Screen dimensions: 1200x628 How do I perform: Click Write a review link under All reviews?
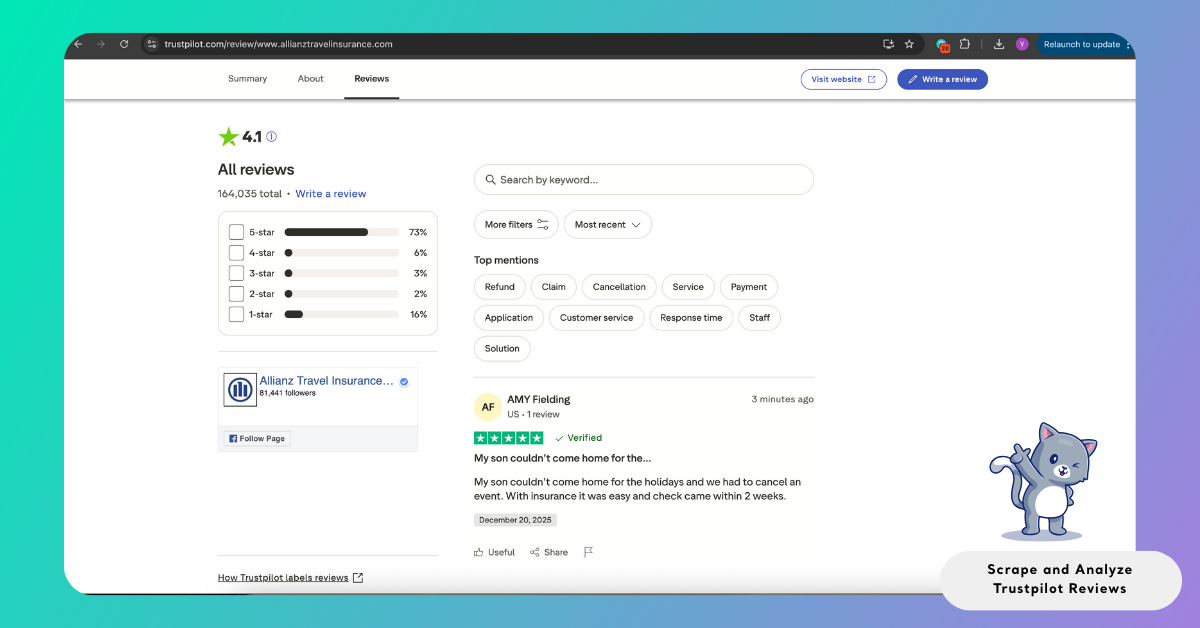coord(331,194)
